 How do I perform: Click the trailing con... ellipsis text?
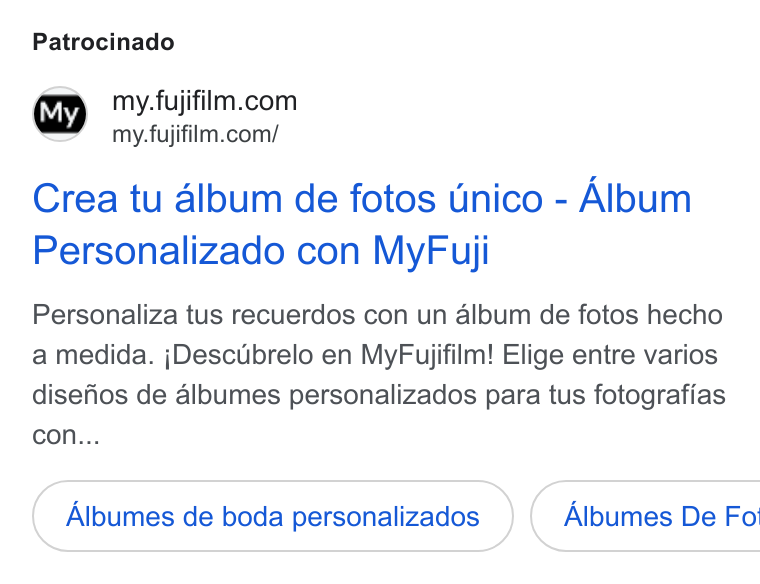[66, 435]
